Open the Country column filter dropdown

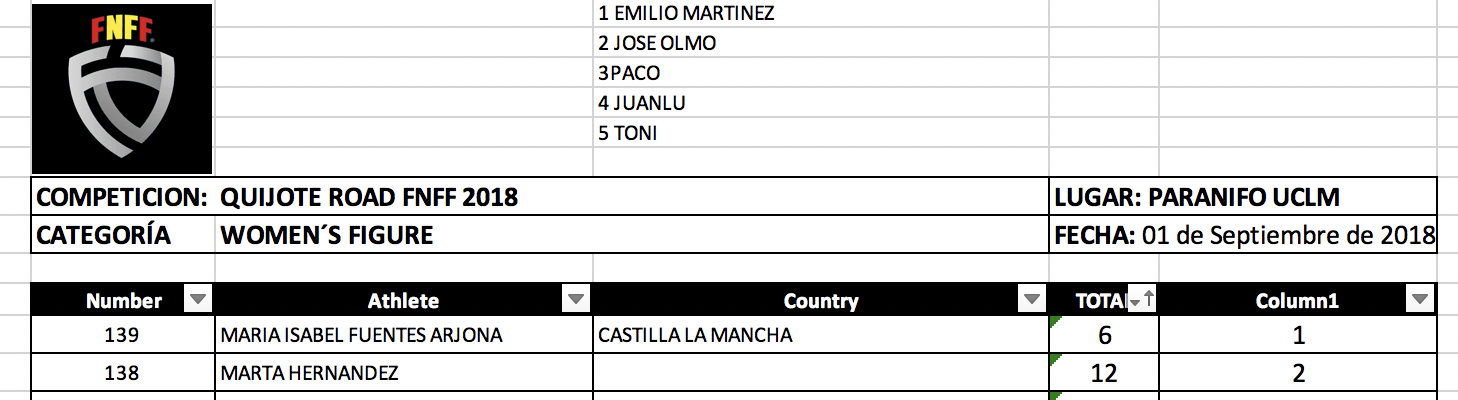pyautogui.click(x=1030, y=300)
